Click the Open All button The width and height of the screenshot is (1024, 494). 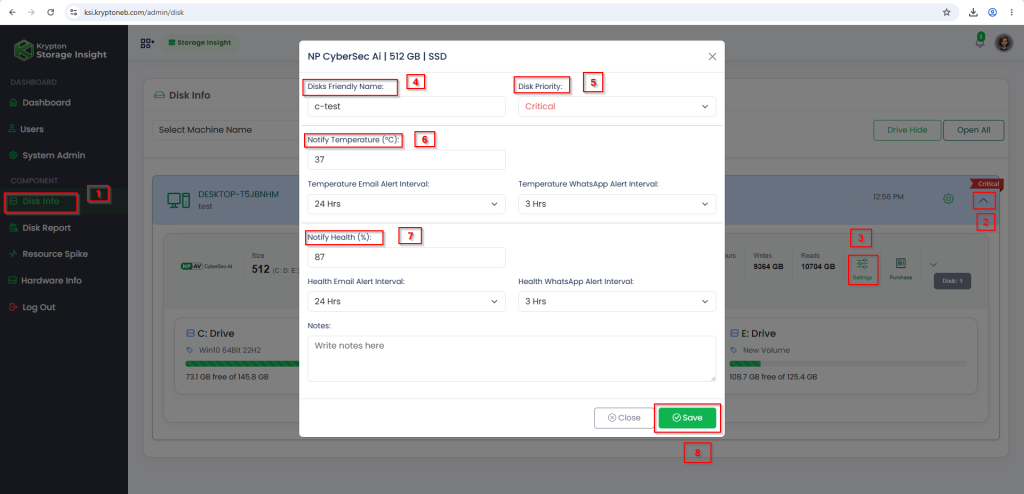click(x=973, y=130)
